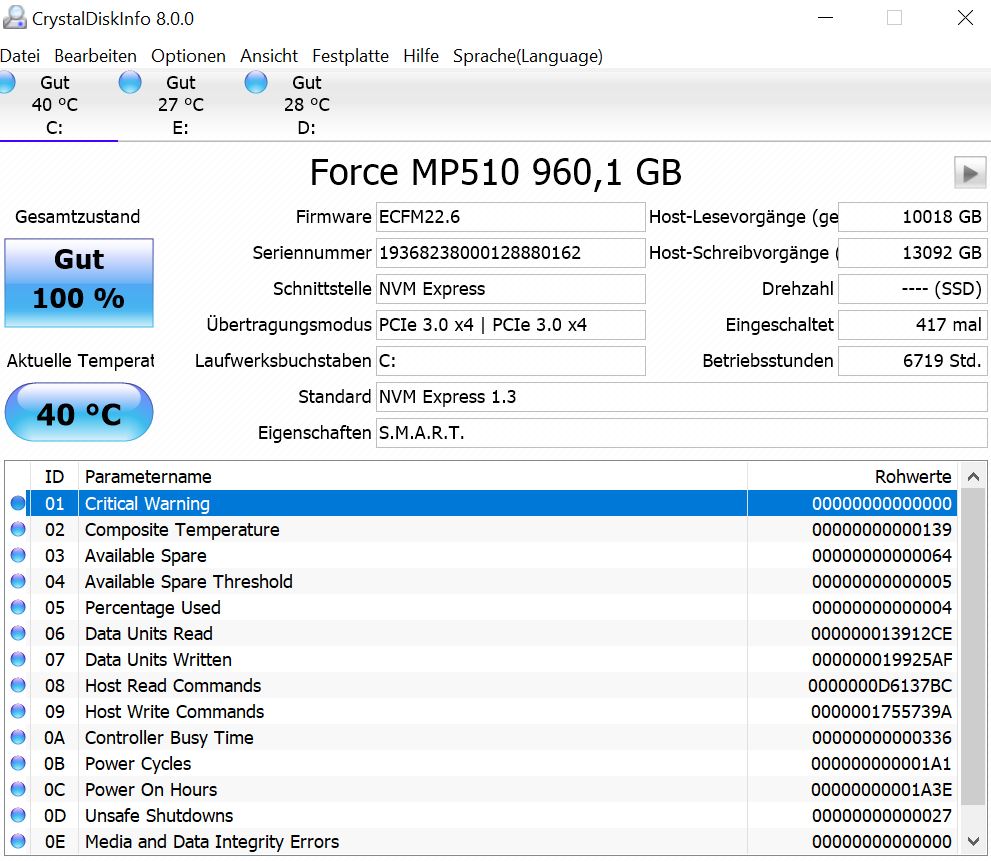Click the Gut 100 % health status button

79,283
